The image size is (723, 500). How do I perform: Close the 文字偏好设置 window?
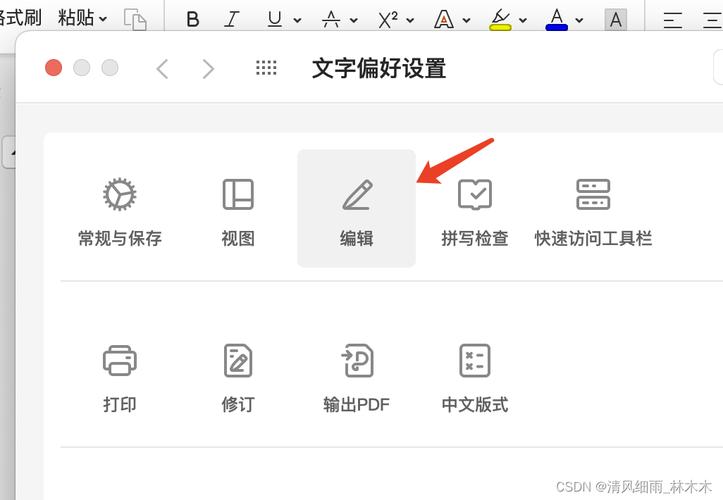(x=53, y=68)
